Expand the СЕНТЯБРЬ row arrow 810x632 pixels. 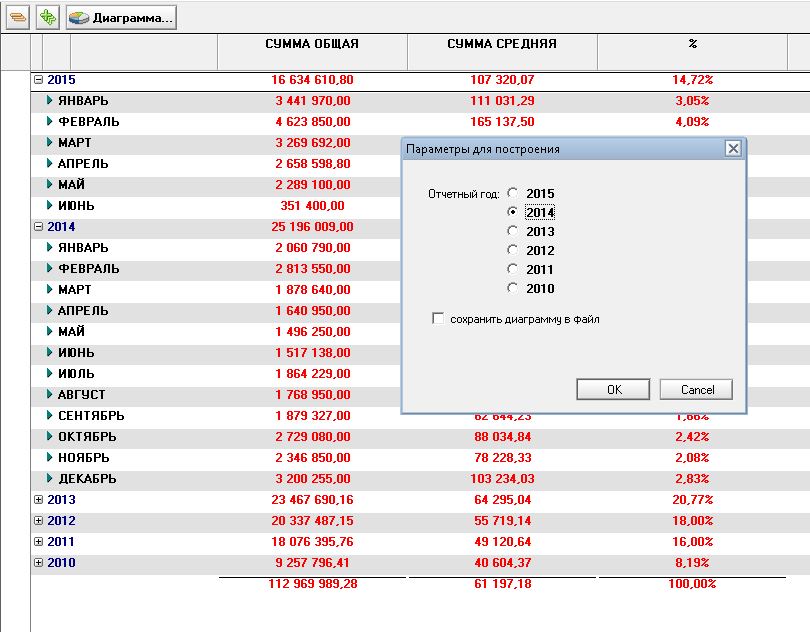click(x=50, y=415)
